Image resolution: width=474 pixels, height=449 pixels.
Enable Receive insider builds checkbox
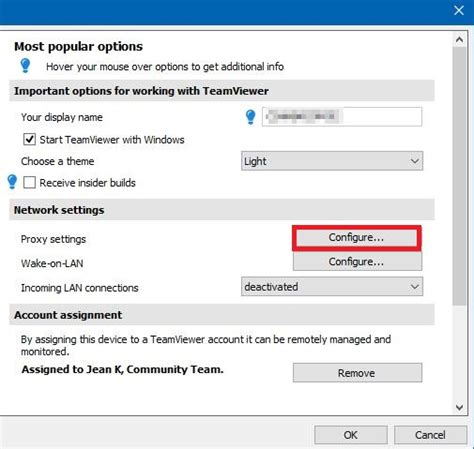[29, 183]
